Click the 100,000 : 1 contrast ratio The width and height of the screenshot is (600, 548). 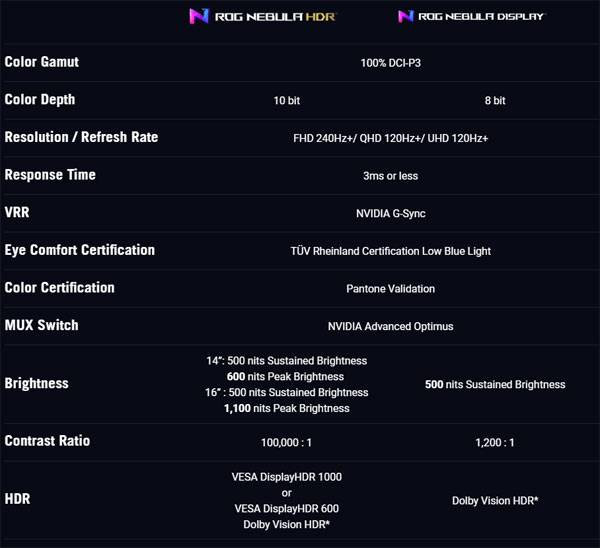[289, 442]
